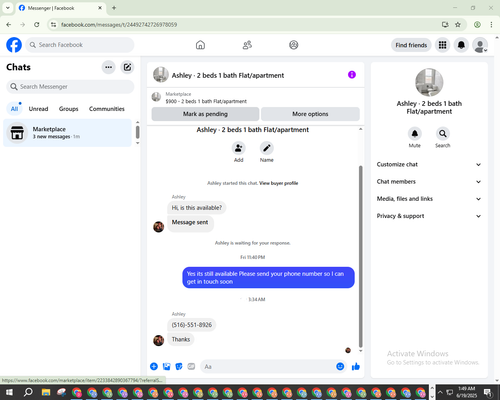Expand Chat members section
The image size is (500, 400).
(429, 182)
